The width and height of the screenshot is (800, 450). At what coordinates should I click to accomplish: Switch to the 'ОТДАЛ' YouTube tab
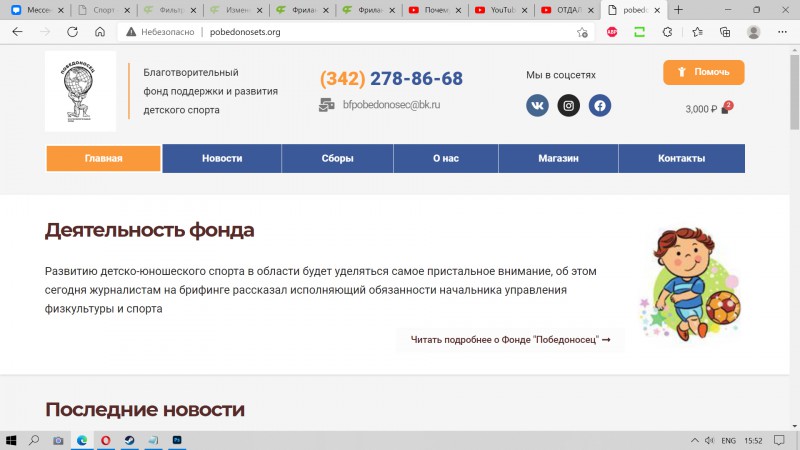(567, 10)
